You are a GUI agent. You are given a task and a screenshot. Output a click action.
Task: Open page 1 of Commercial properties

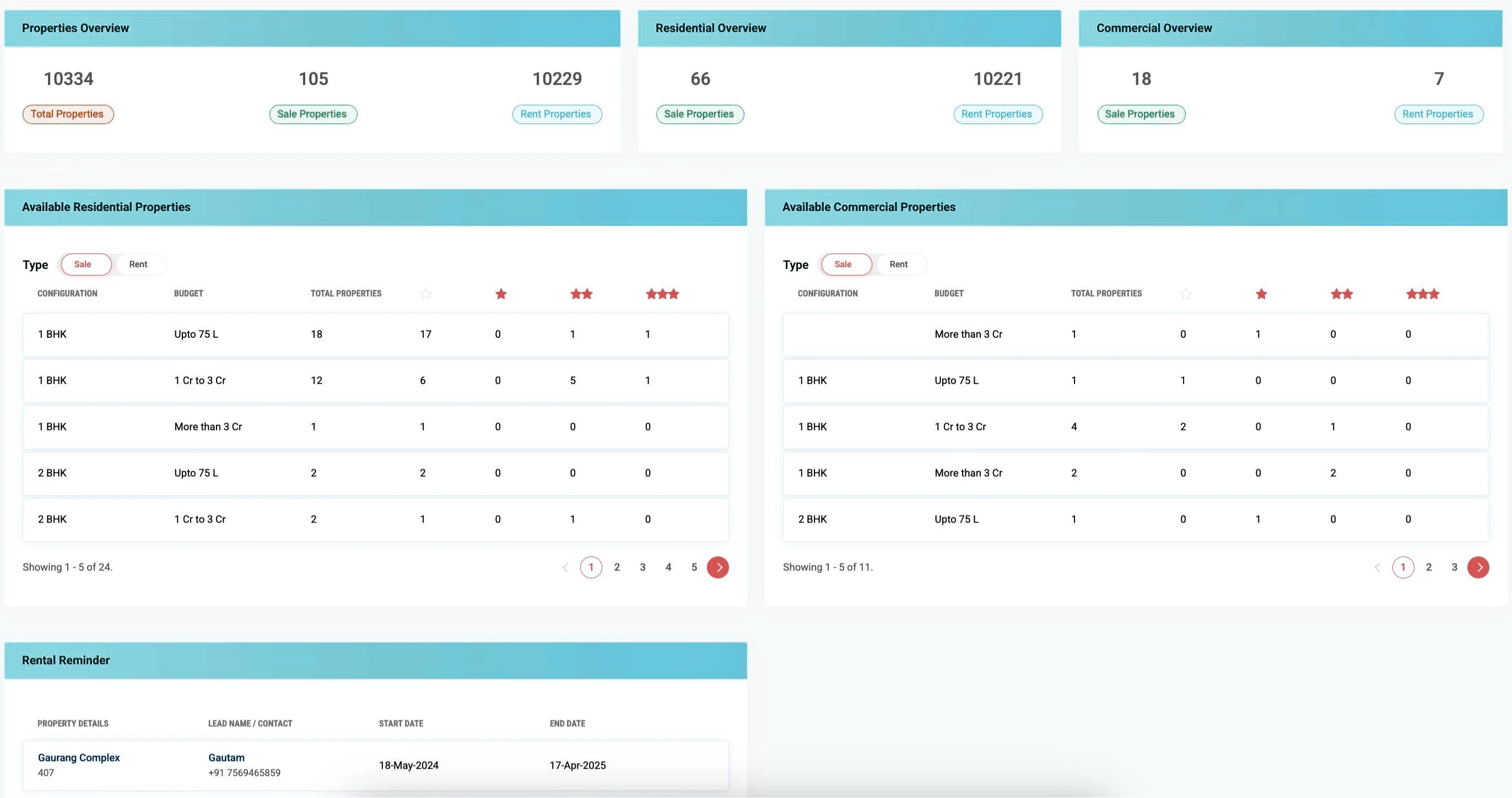1403,567
